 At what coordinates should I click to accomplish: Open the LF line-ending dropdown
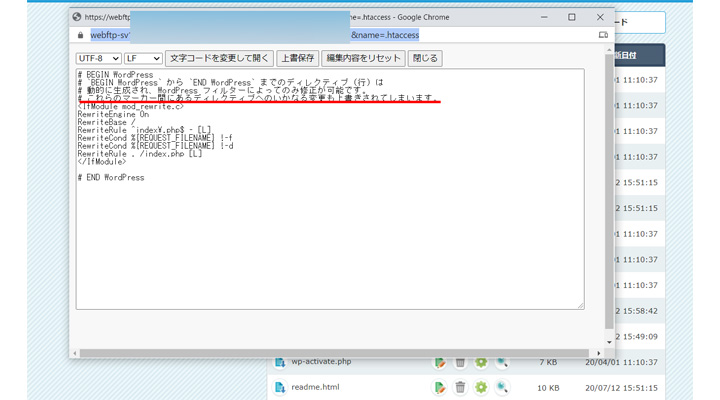point(143,58)
